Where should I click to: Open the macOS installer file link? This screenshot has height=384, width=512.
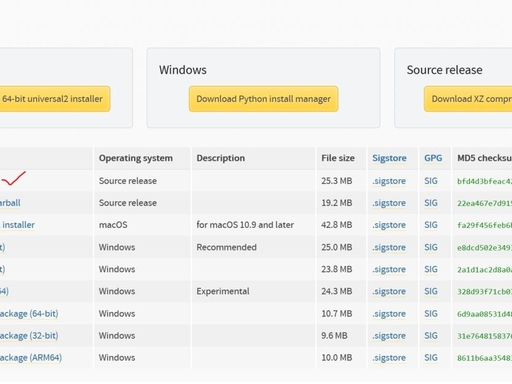click(17, 225)
